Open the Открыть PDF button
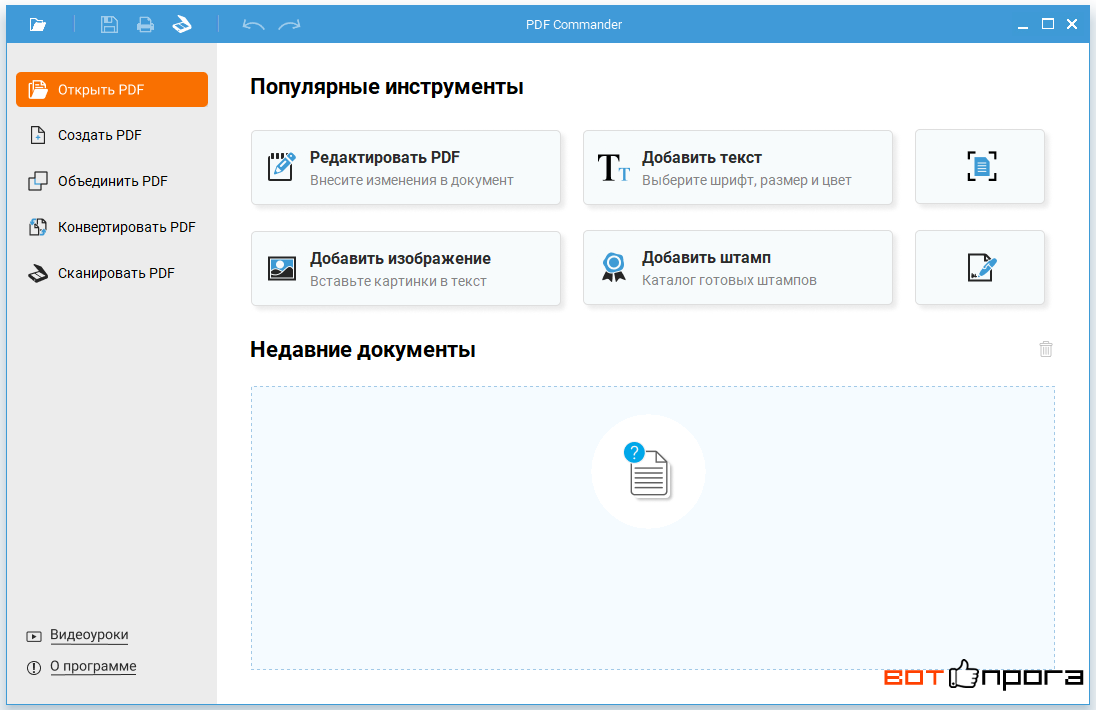This screenshot has height=710, width=1096. pos(112,89)
